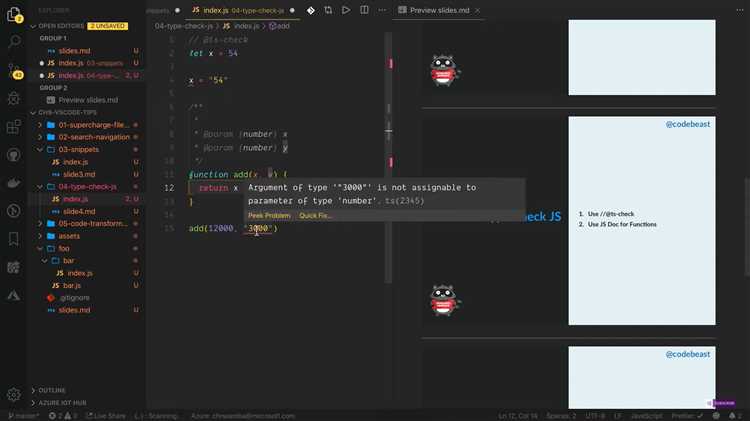Open the Manage gear menu

coord(14,395)
